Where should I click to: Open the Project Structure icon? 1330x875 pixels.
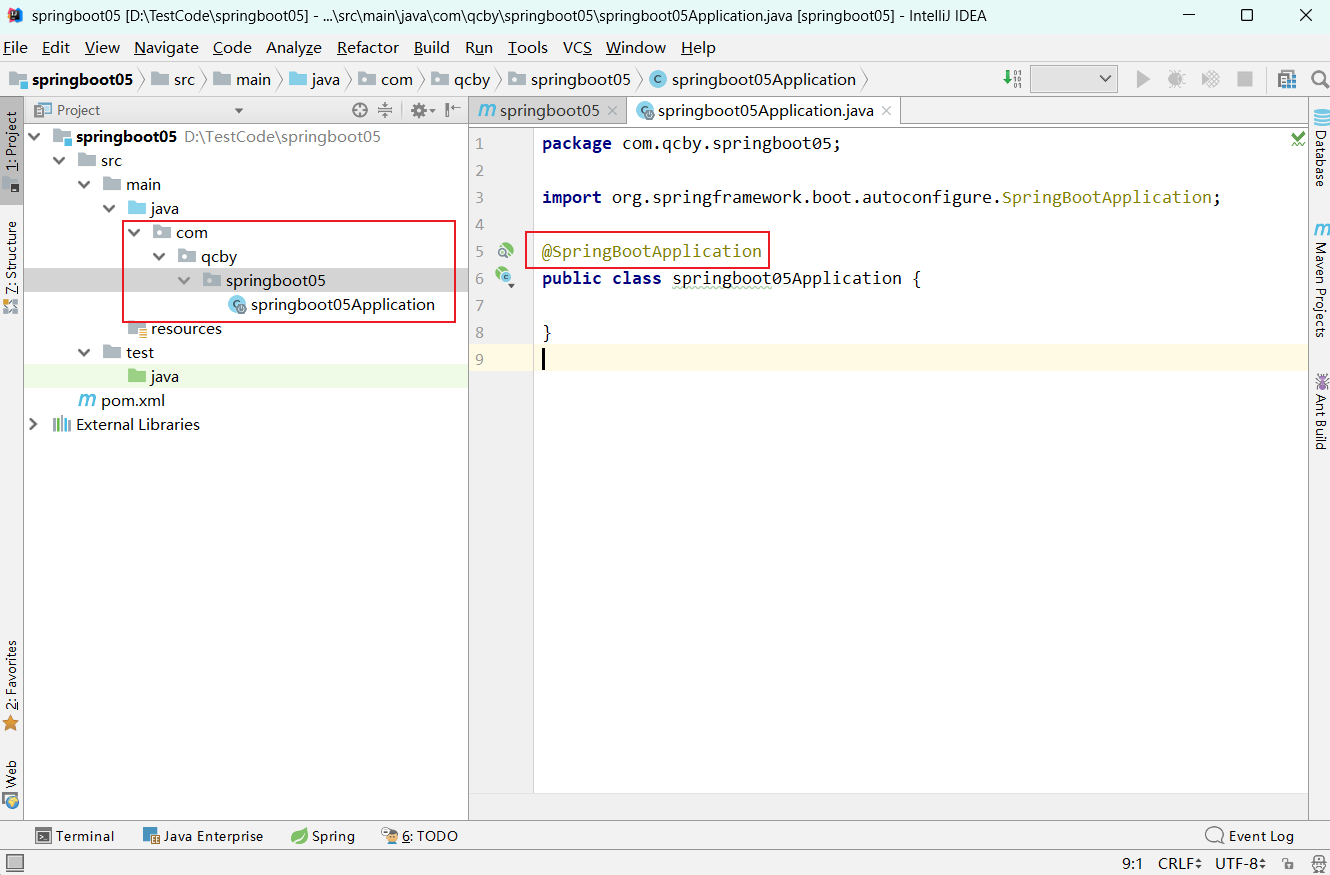(x=1287, y=79)
